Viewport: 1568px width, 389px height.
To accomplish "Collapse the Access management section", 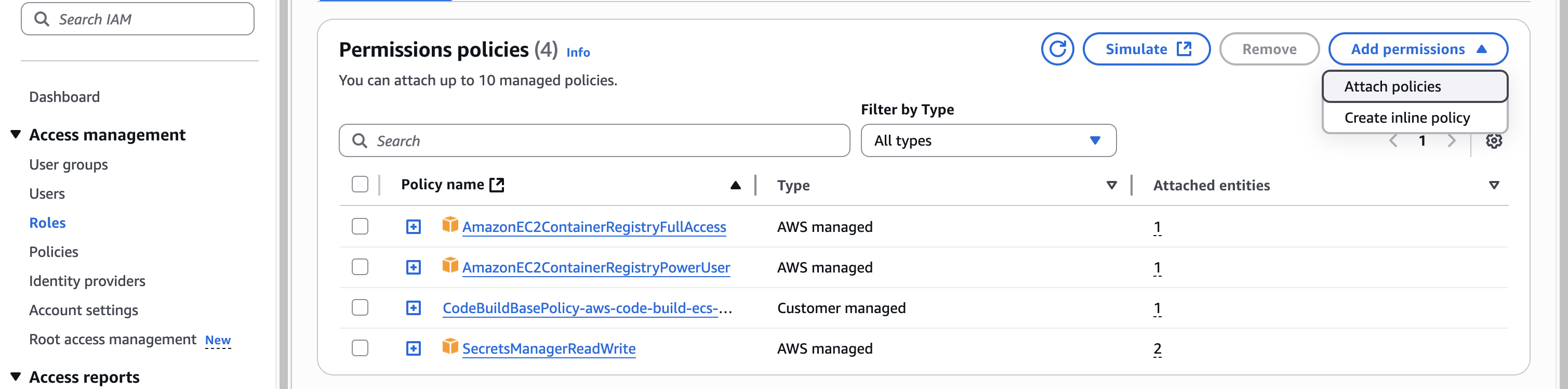I will point(16,134).
